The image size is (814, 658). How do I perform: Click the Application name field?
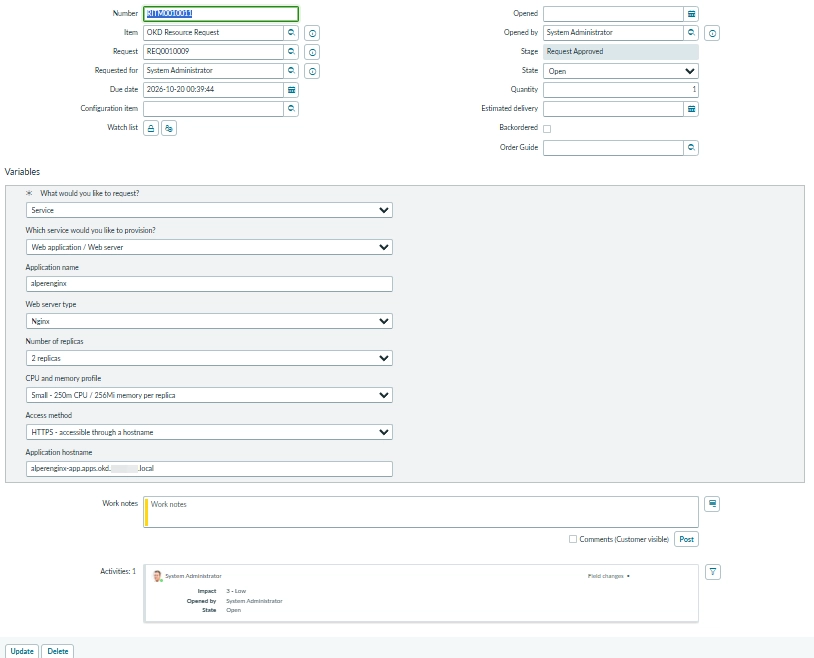tap(209, 284)
